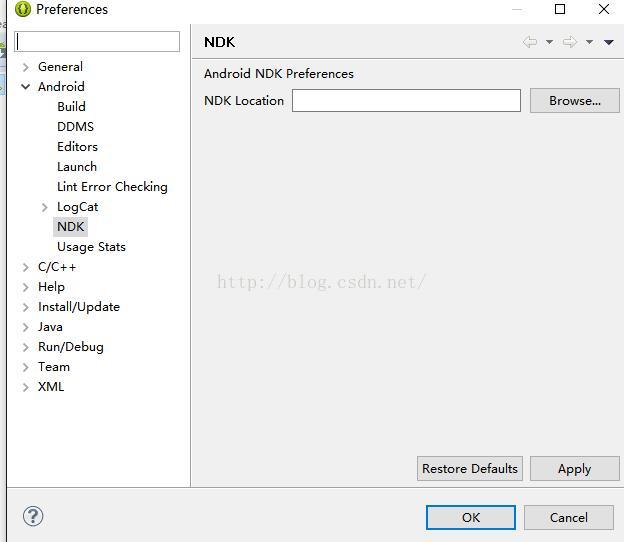Select the General preferences category
The height and width of the screenshot is (542, 624).
(x=60, y=66)
